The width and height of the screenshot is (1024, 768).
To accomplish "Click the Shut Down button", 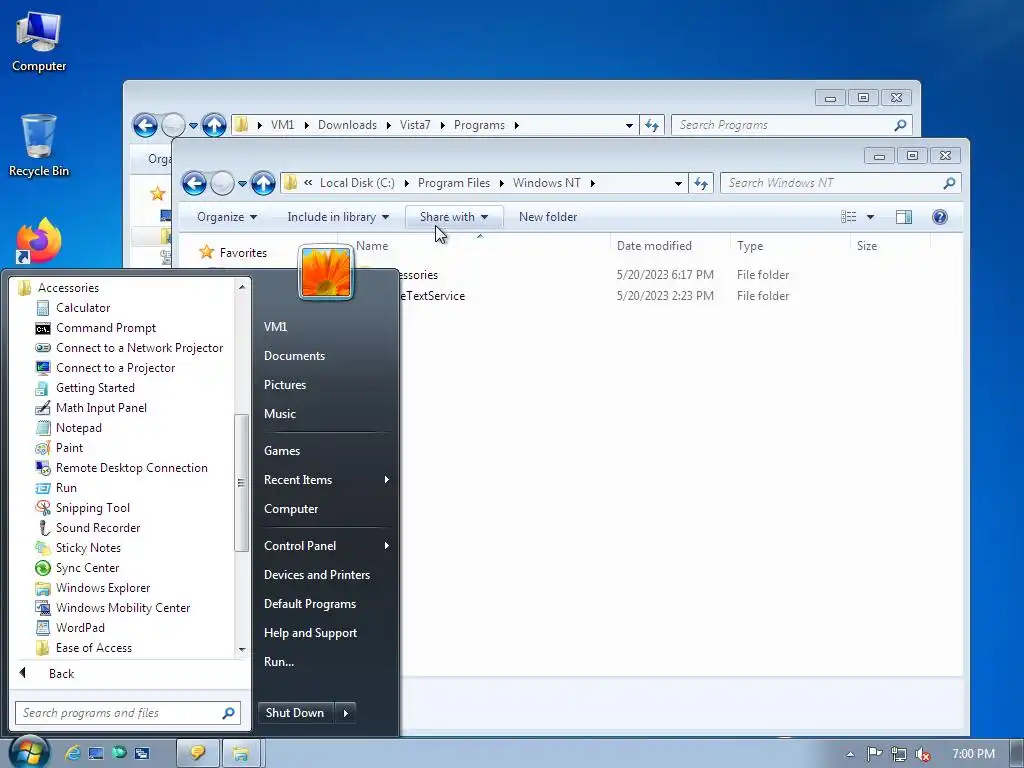I will pyautogui.click(x=295, y=713).
